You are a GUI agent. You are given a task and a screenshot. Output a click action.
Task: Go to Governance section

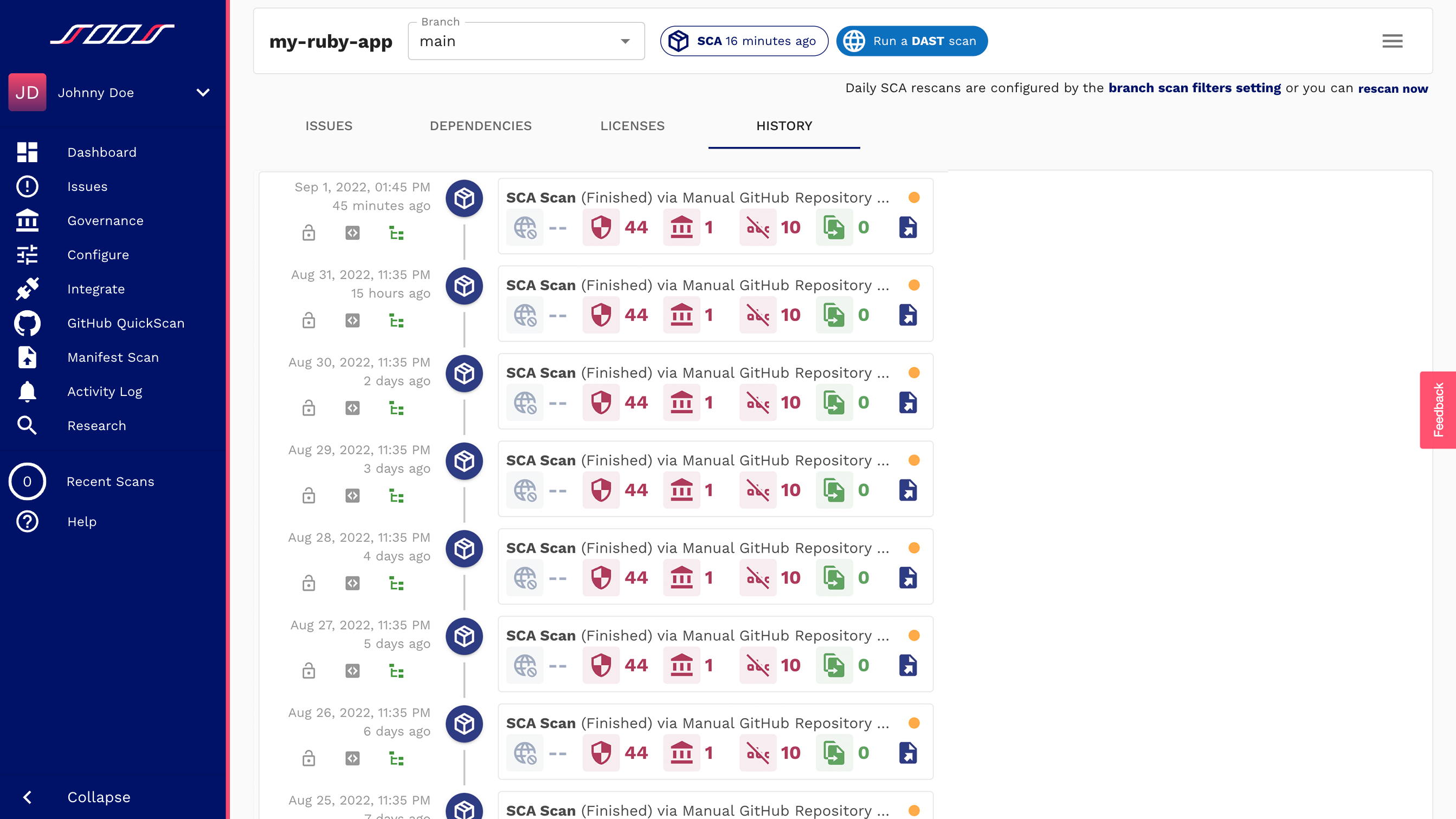pyautogui.click(x=105, y=221)
